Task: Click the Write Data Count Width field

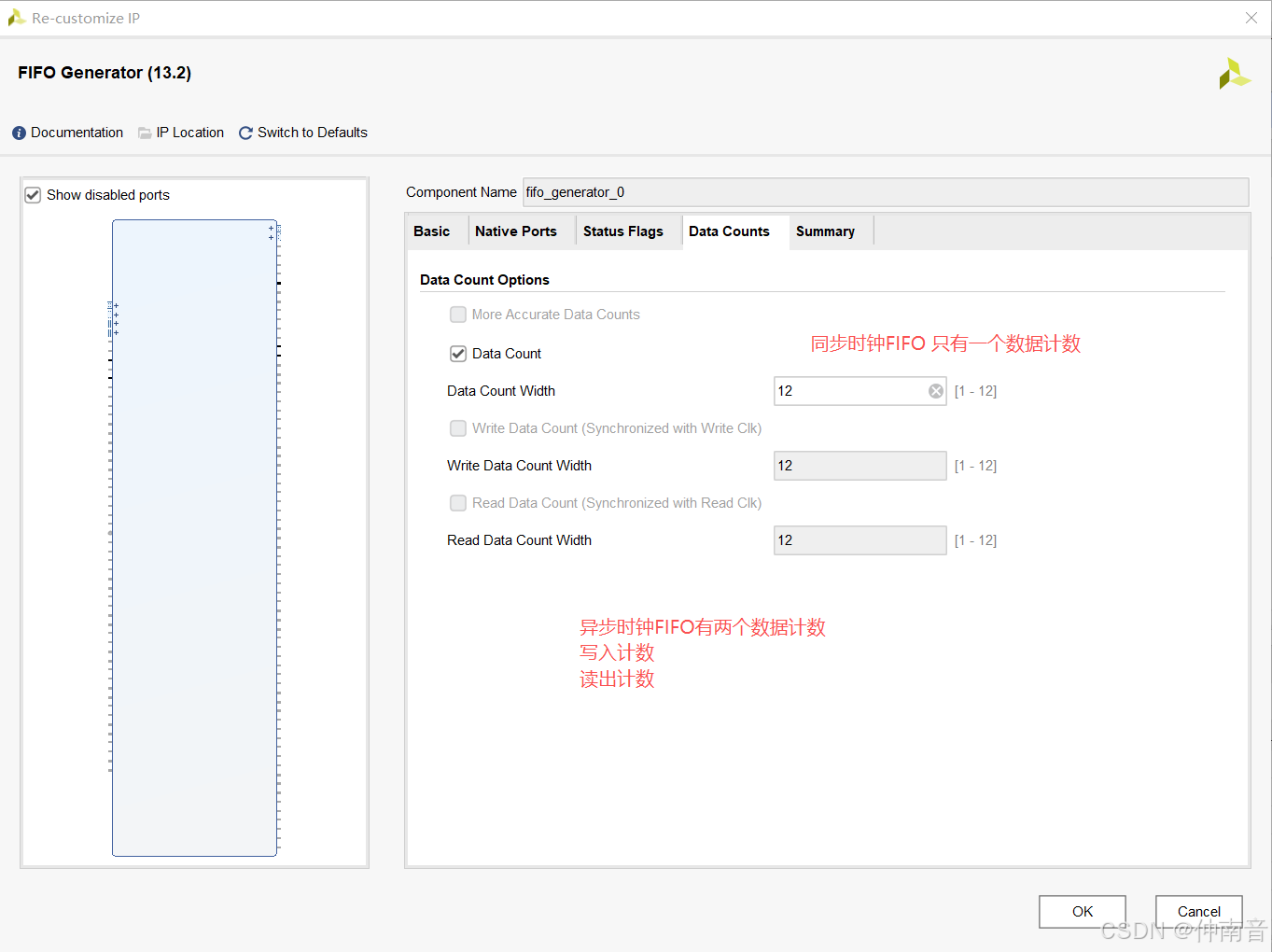Action: click(x=860, y=466)
